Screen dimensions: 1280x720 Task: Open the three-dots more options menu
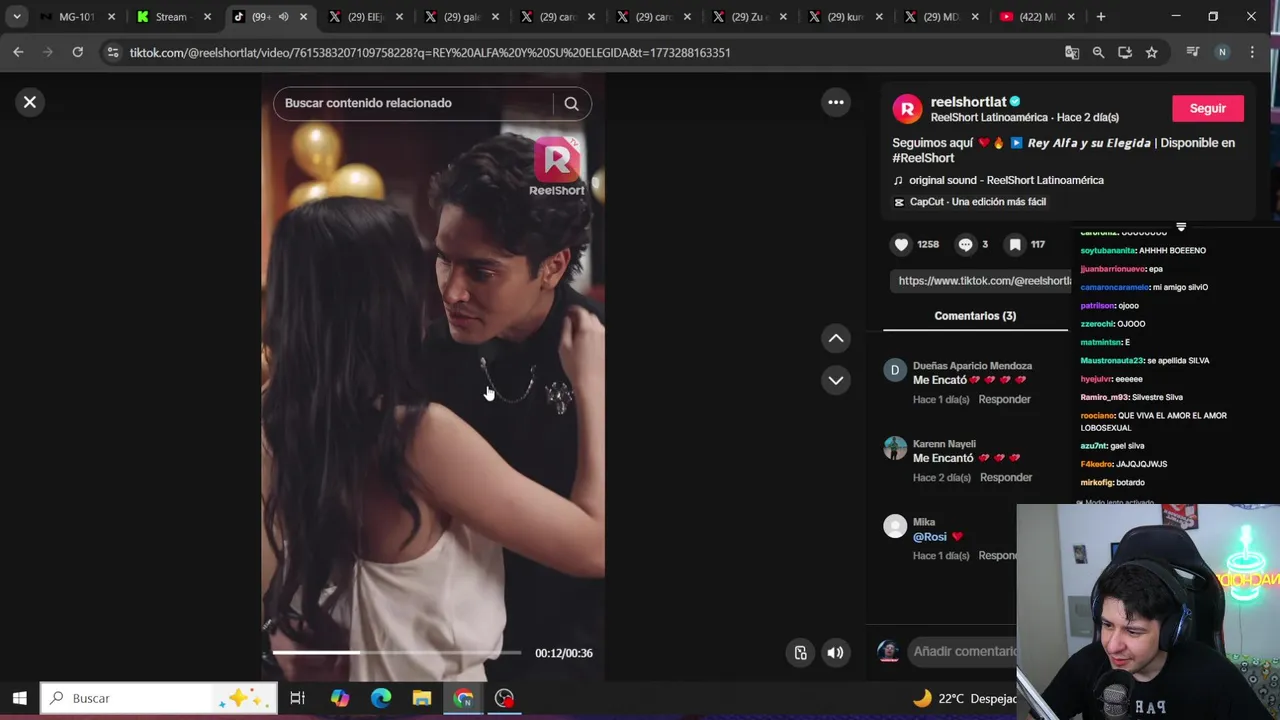pyautogui.click(x=836, y=102)
